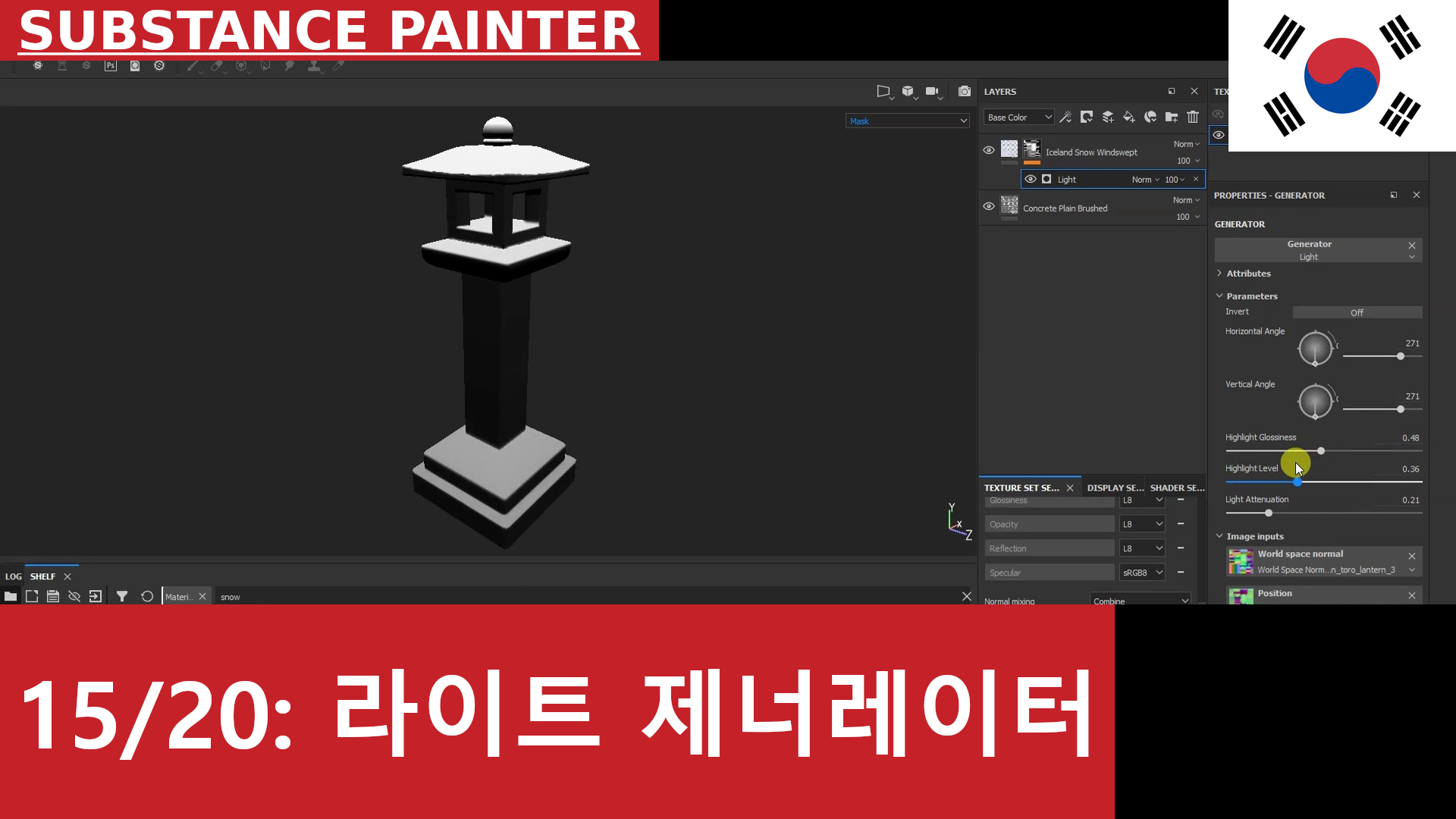Open the Mask viewport mode dropdown

coord(908,121)
